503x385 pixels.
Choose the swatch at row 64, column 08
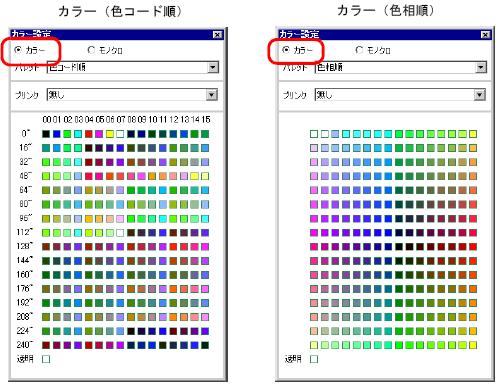131,190
